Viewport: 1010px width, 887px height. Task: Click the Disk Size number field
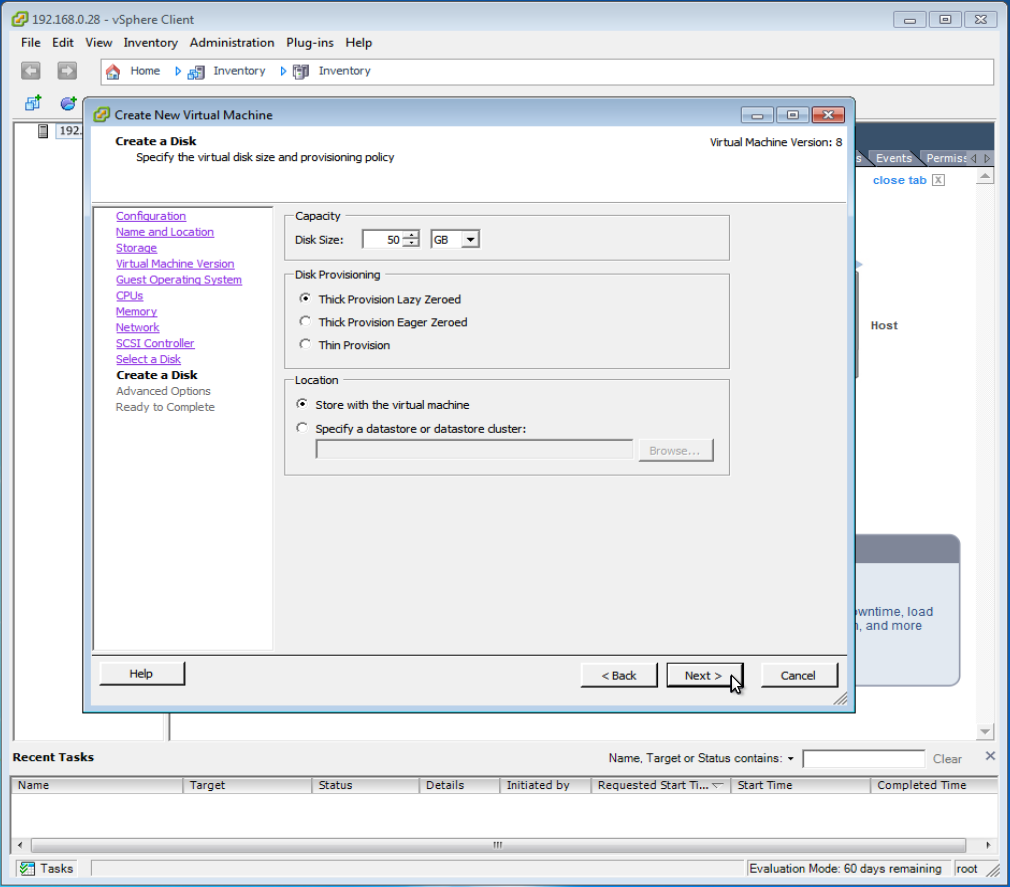pyautogui.click(x=383, y=240)
